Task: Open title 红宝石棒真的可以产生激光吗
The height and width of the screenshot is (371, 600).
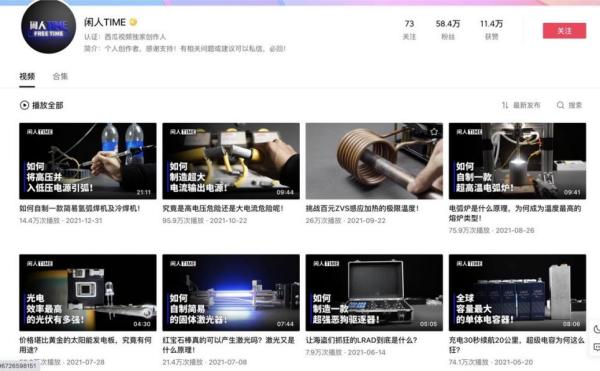Action: [228, 345]
